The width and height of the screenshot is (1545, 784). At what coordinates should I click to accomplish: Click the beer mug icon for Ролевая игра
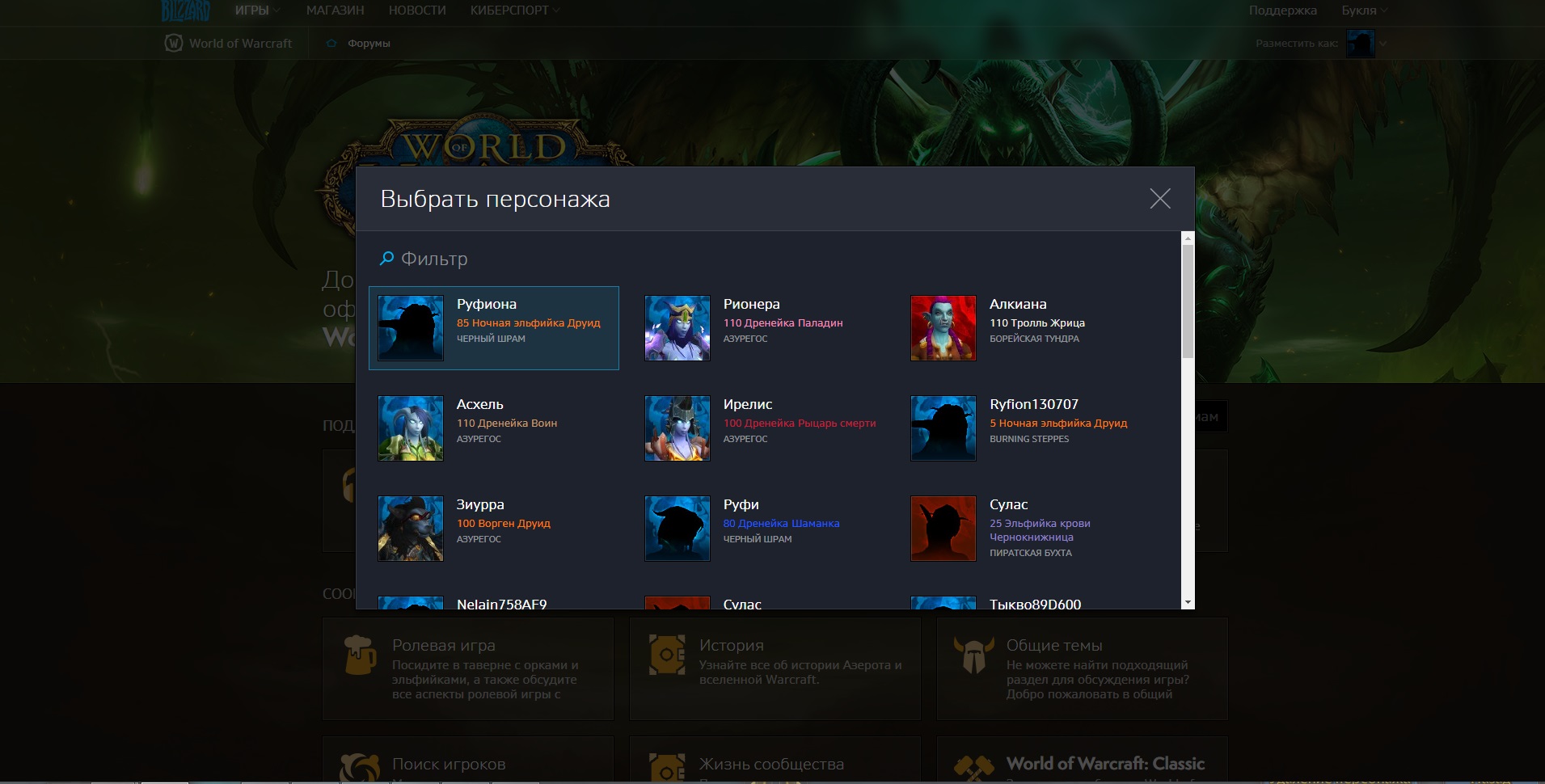click(360, 654)
